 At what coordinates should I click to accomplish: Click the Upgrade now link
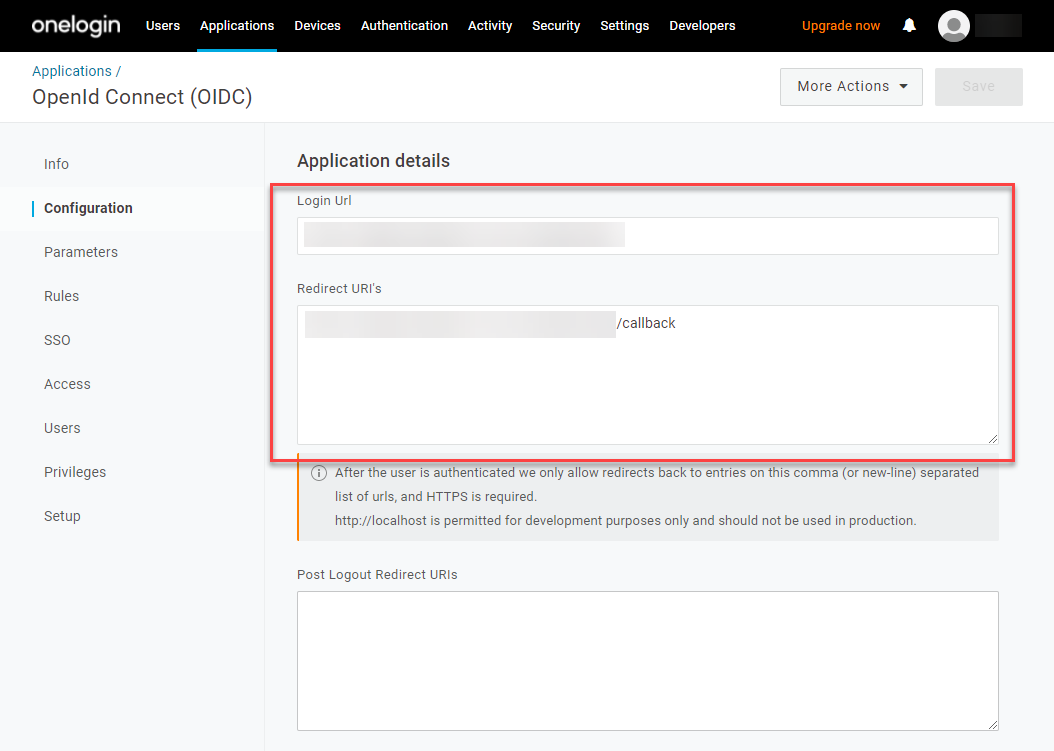point(840,26)
